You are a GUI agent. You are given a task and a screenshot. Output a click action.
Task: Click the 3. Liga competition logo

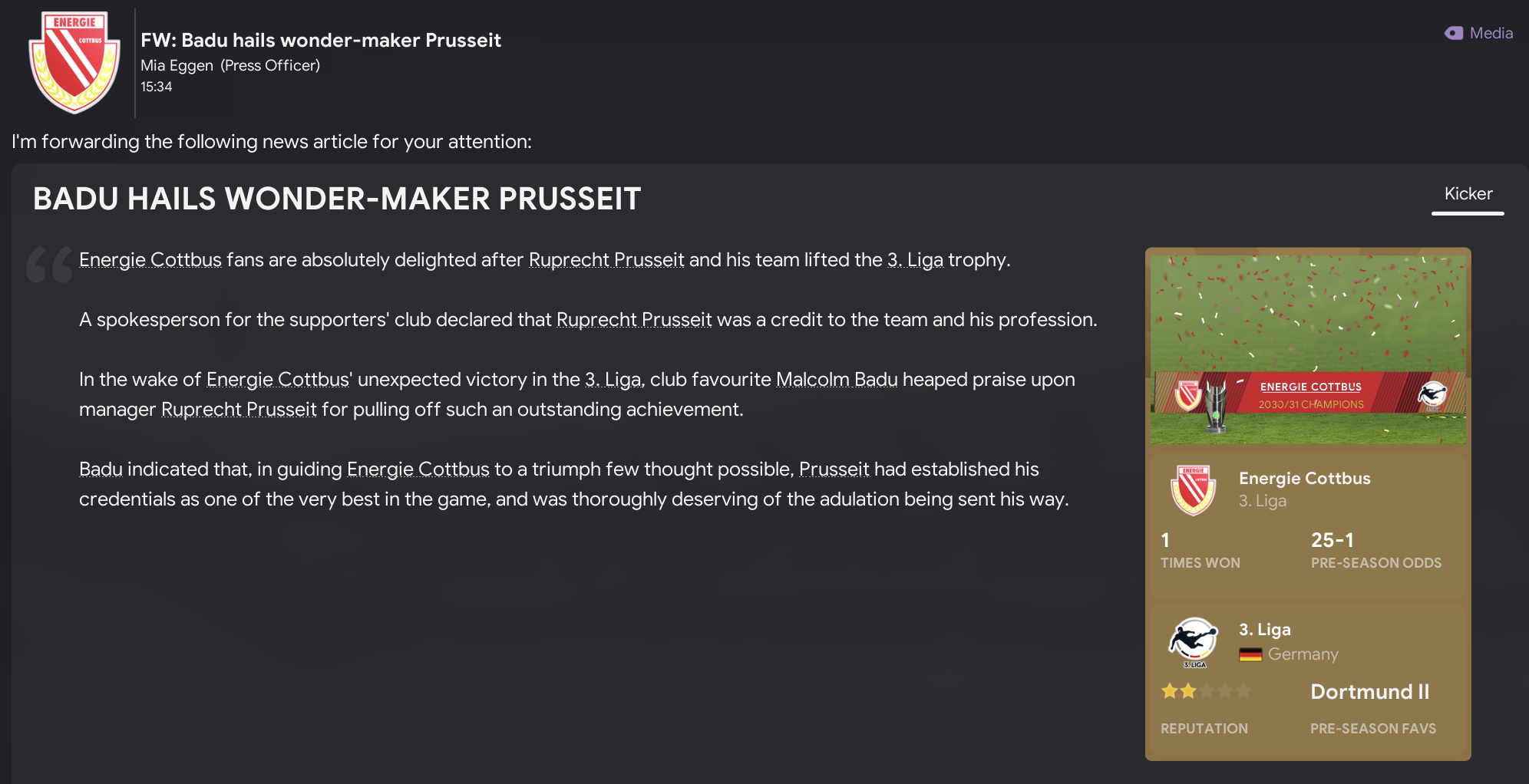pyautogui.click(x=1193, y=642)
